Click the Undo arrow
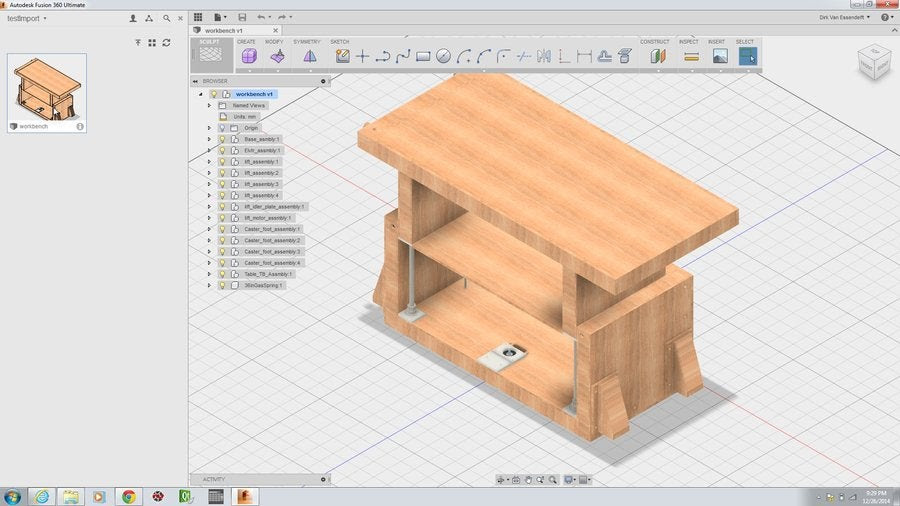This screenshot has width=900, height=506. [261, 17]
